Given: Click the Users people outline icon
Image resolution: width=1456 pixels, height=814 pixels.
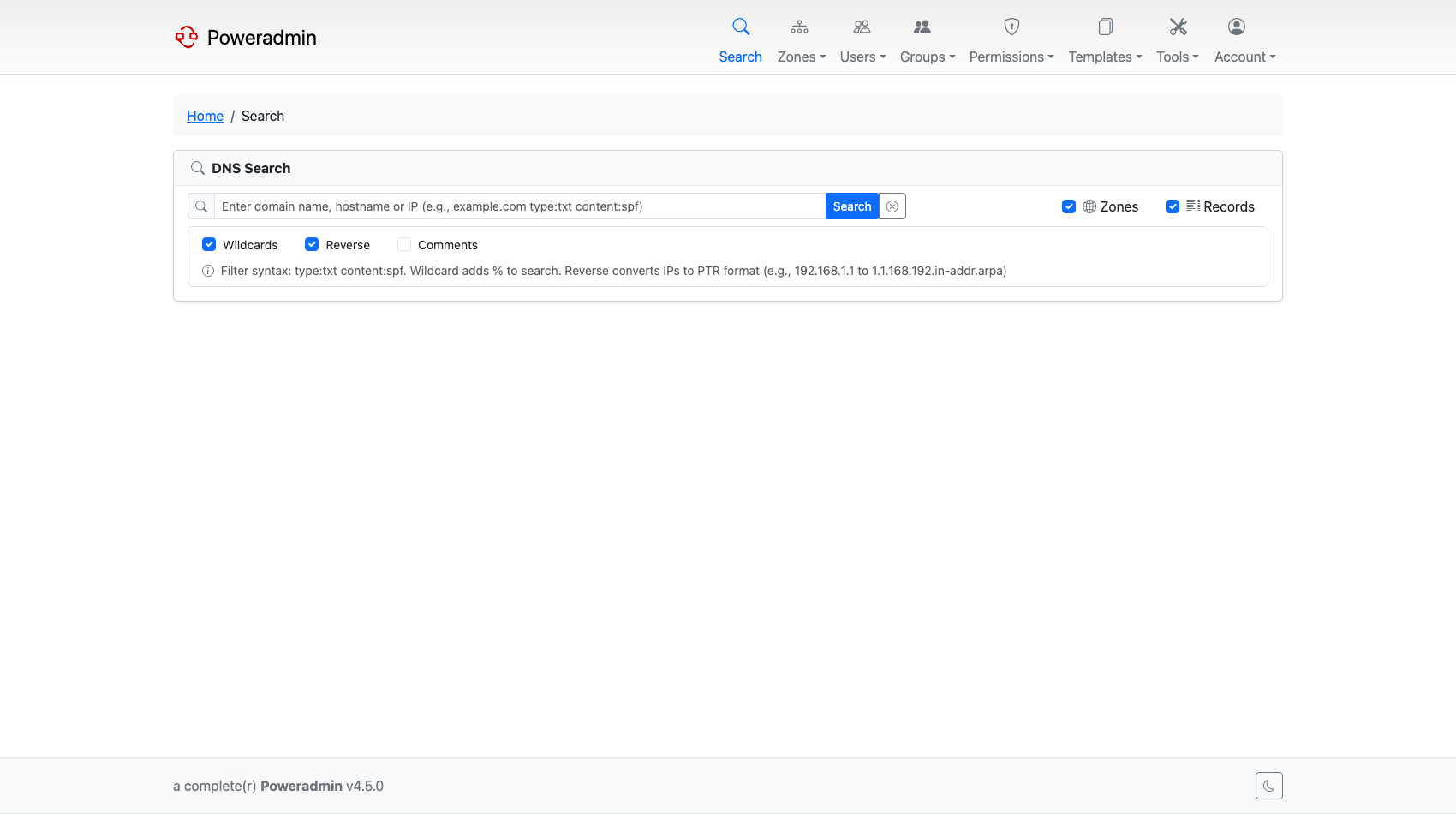Looking at the screenshot, I should coord(862,27).
